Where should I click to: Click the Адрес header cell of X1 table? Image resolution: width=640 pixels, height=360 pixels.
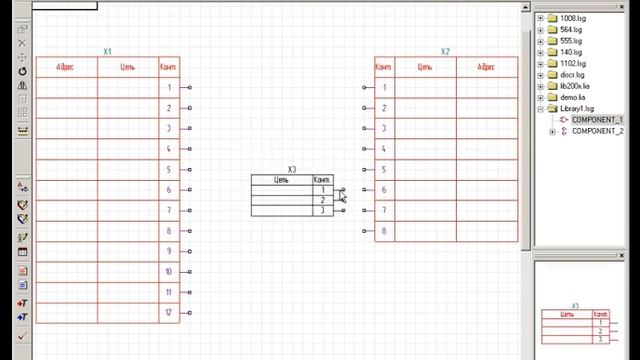(67, 67)
